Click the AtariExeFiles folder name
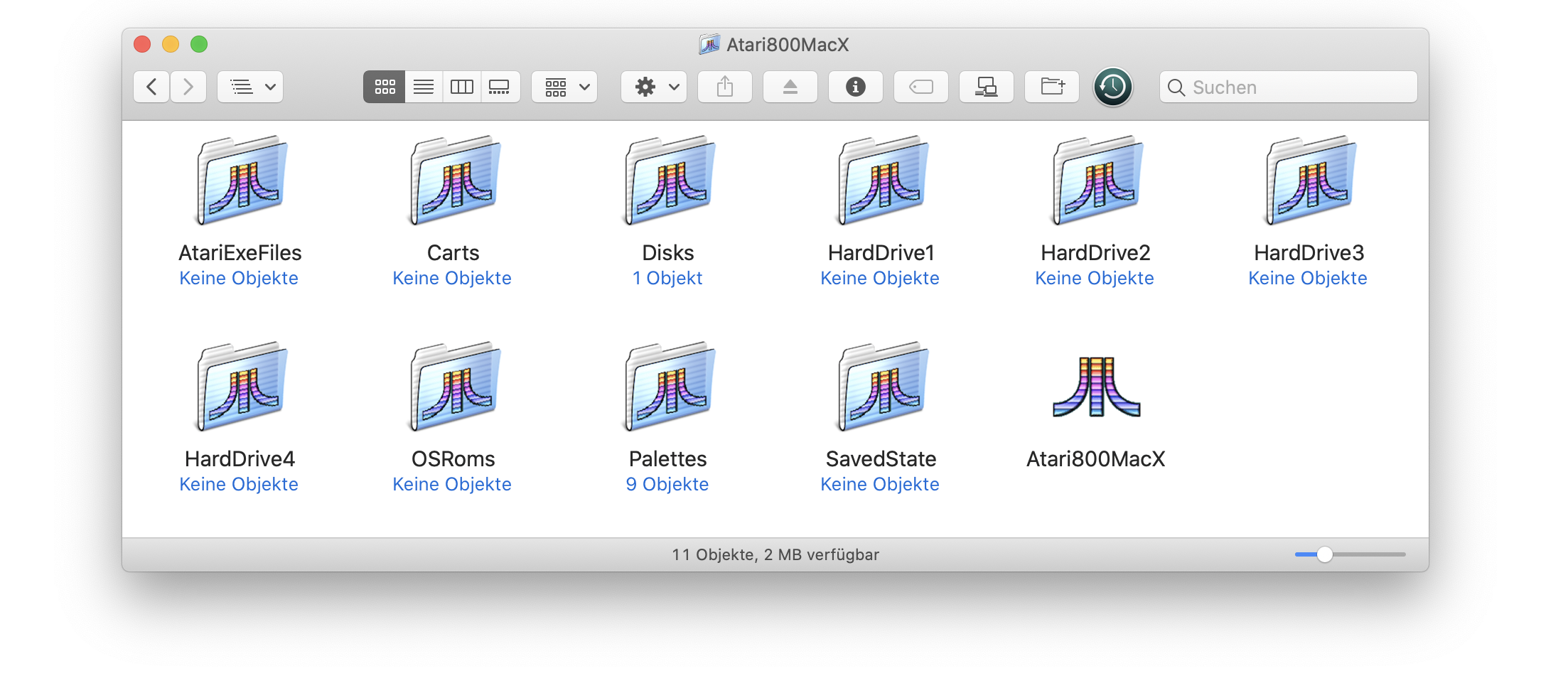Viewport: 1568px width, 698px height. (240, 252)
